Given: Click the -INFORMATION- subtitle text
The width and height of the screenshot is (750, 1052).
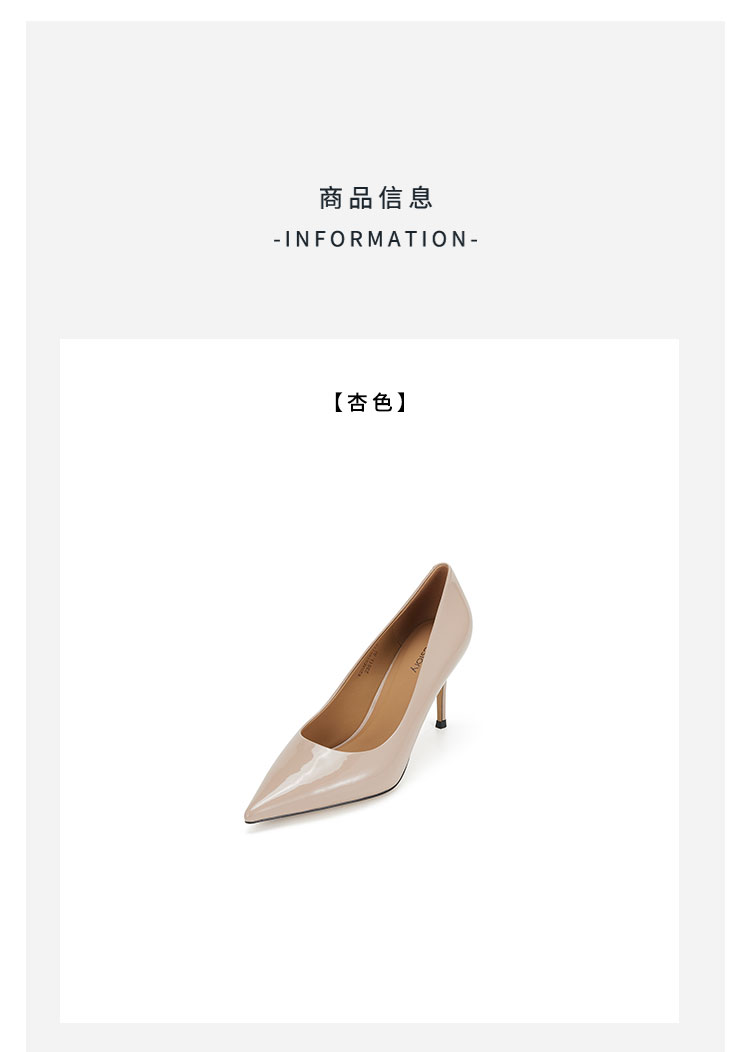Looking at the screenshot, I should [376, 239].
